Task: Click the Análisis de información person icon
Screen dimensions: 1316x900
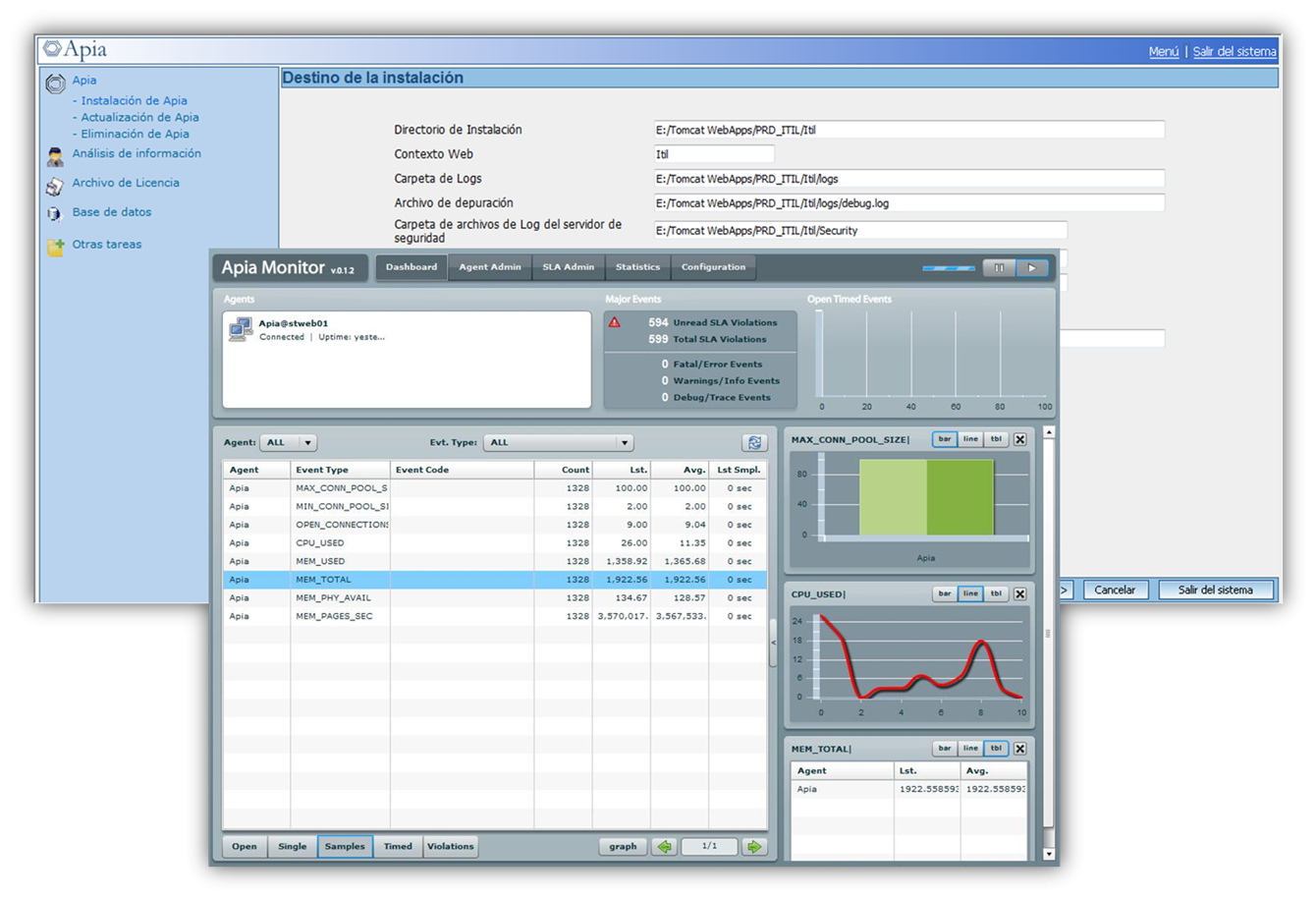Action: [x=55, y=156]
